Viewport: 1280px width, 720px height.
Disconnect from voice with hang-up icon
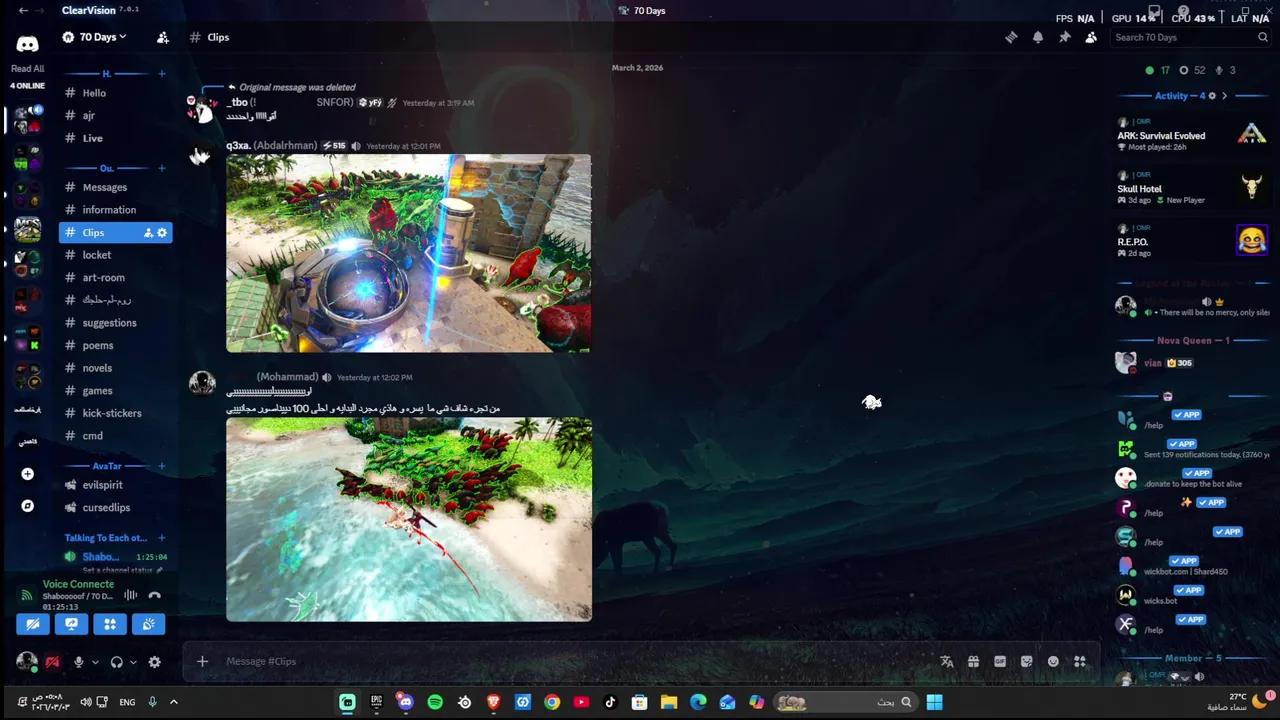(x=154, y=595)
